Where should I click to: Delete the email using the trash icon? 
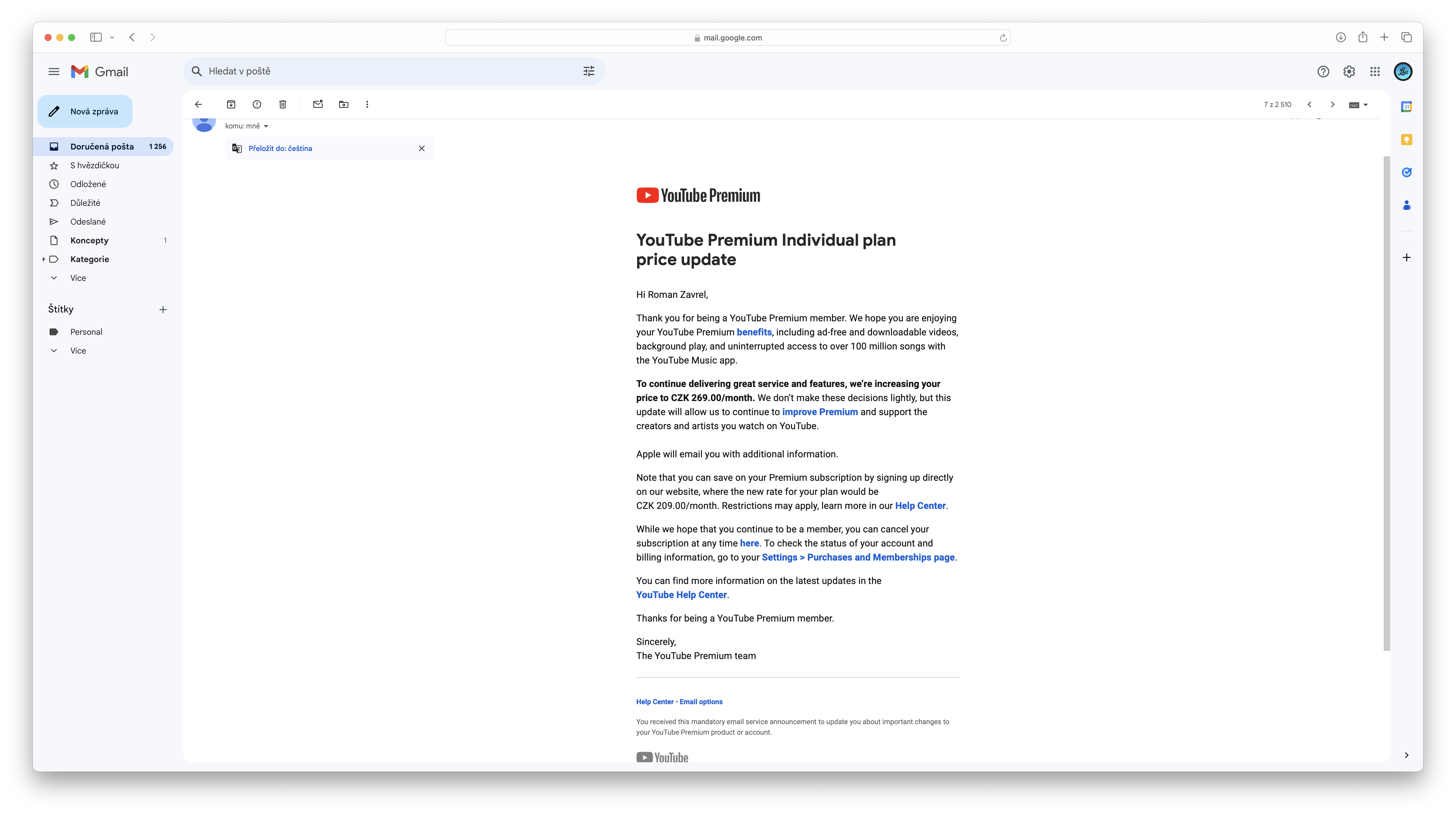point(283,104)
